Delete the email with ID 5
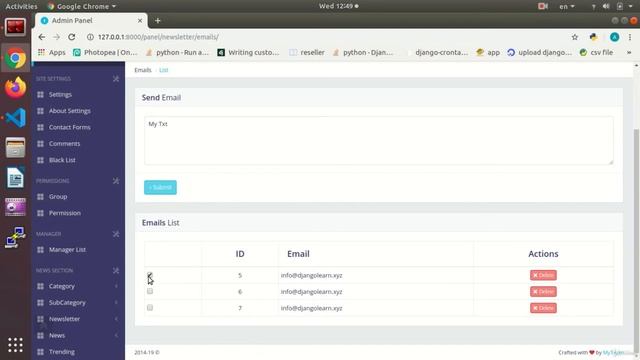Viewport: 640px width, 360px height. click(x=543, y=275)
